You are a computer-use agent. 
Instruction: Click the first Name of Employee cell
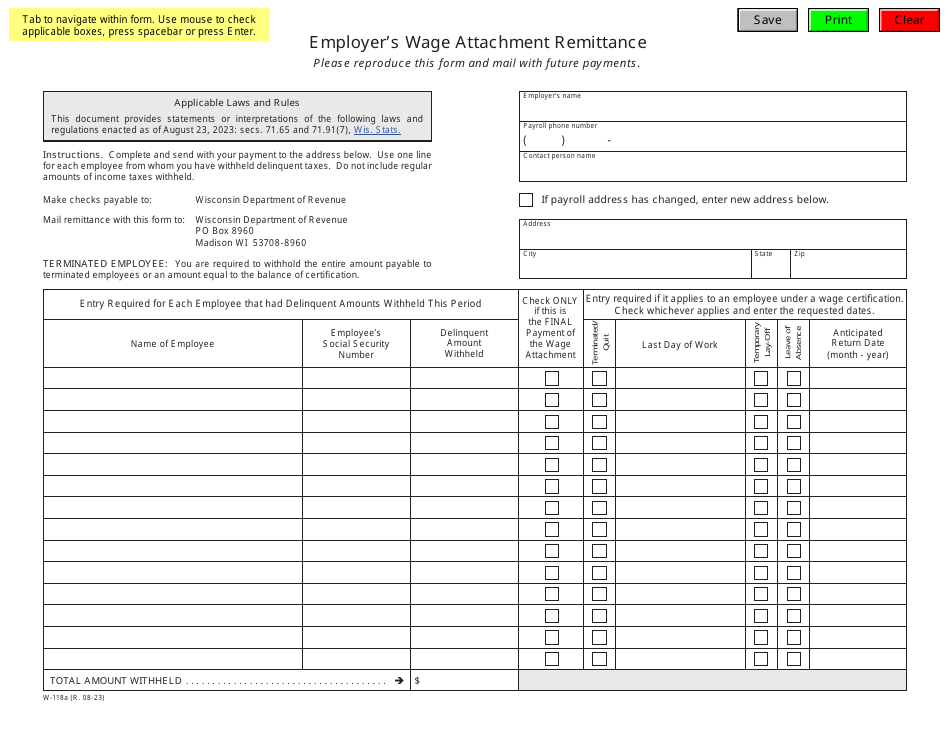click(x=170, y=378)
